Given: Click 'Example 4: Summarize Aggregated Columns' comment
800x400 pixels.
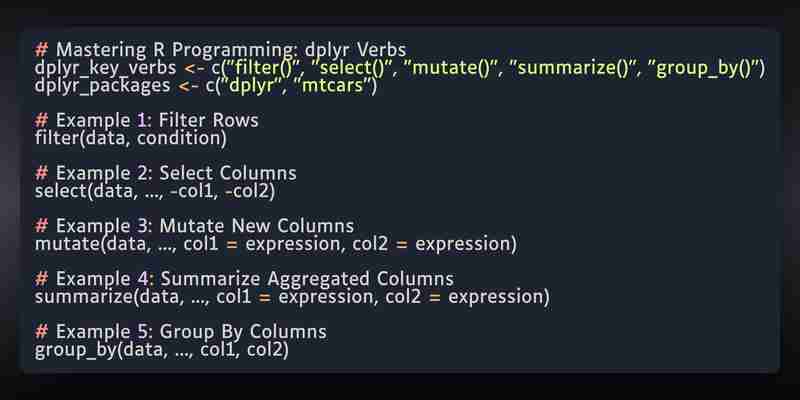Looking at the screenshot, I should click(x=244, y=279).
